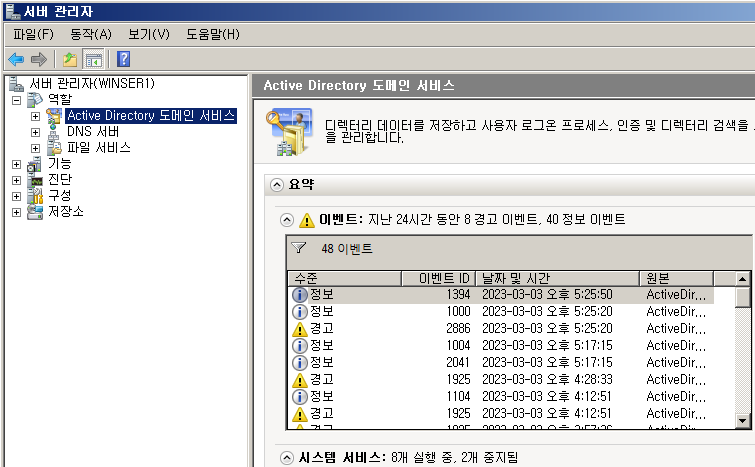Select 파일 서비스 in the tree
This screenshot has height=467, width=755.
tap(99, 148)
